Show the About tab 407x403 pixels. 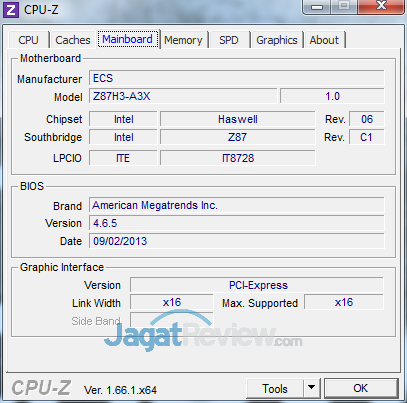click(324, 40)
